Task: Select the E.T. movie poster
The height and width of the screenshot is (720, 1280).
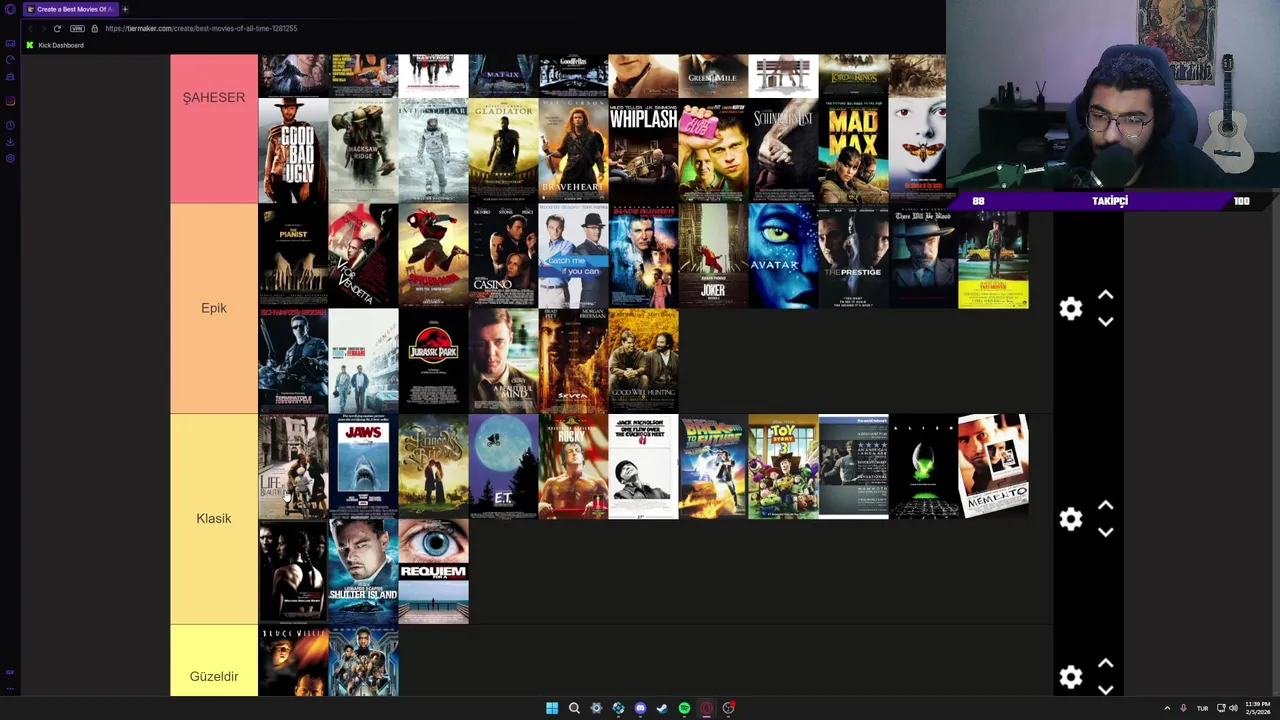Action: [503, 467]
